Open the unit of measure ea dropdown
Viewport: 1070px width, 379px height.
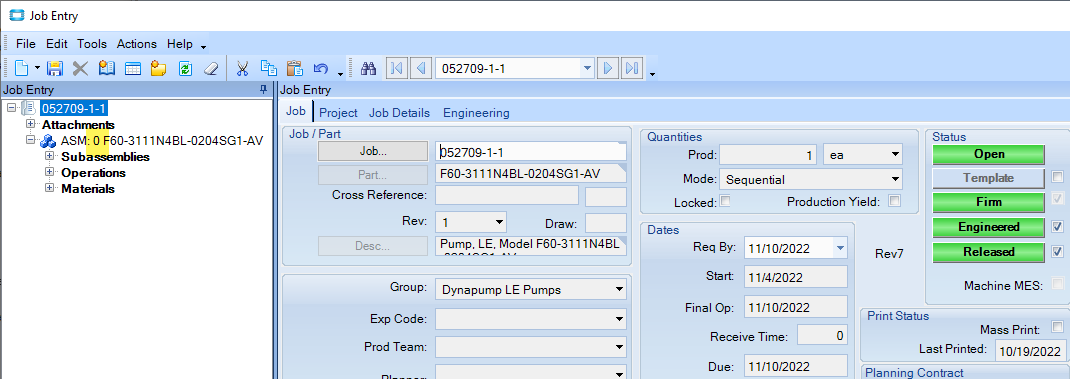tap(895, 154)
